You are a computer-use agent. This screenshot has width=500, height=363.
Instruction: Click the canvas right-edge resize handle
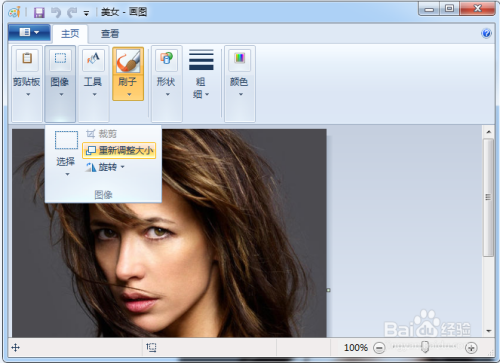328,290
